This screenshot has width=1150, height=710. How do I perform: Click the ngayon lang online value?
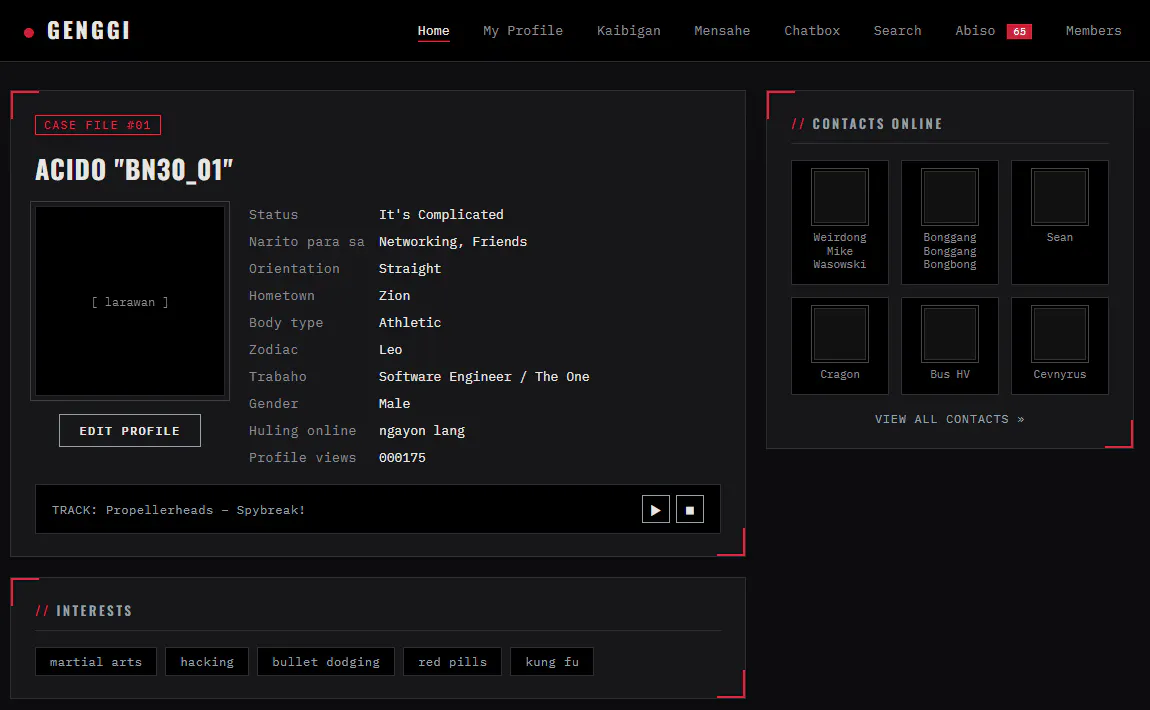(422, 431)
